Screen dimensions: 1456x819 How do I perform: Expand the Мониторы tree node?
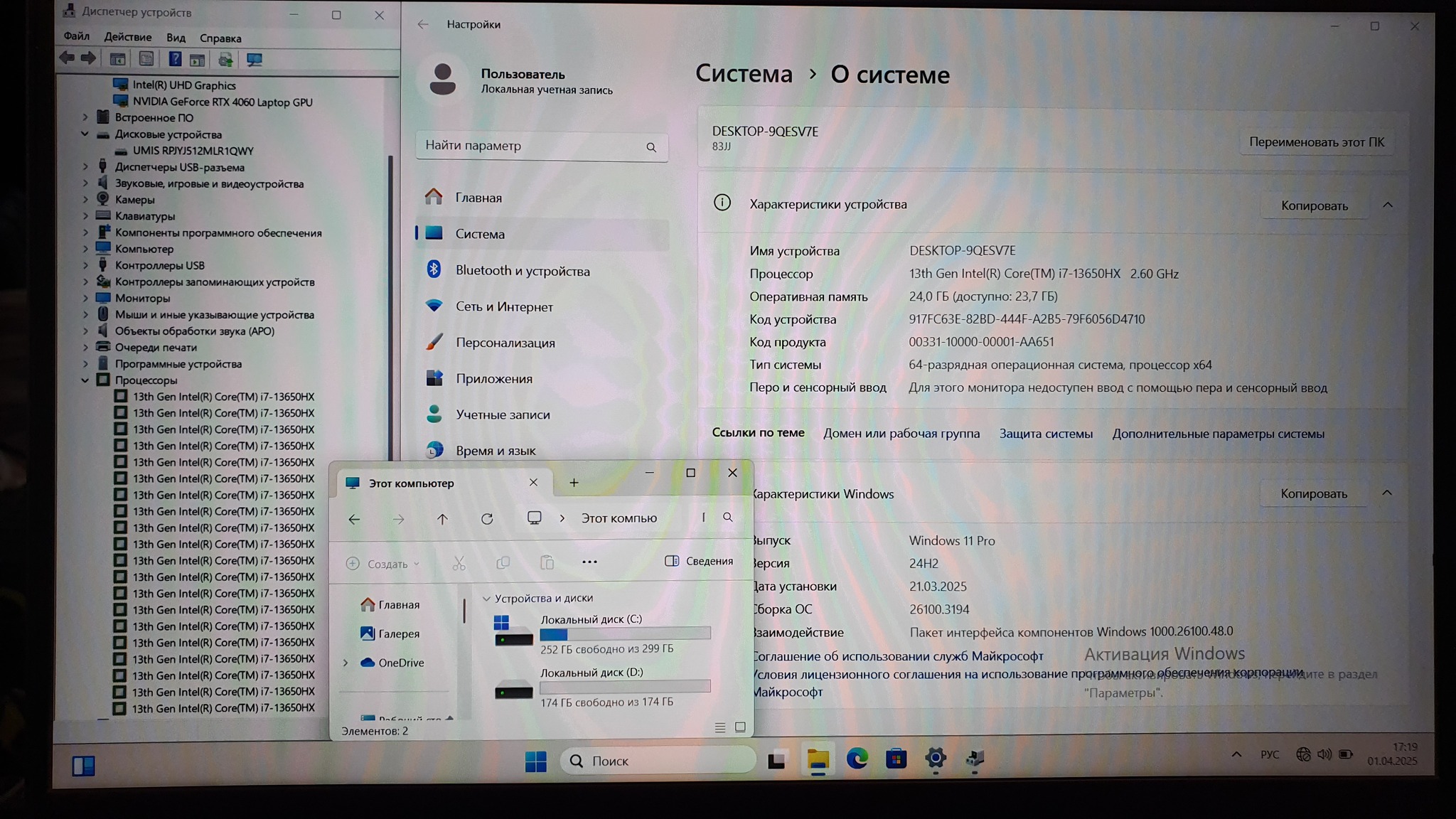coord(85,299)
